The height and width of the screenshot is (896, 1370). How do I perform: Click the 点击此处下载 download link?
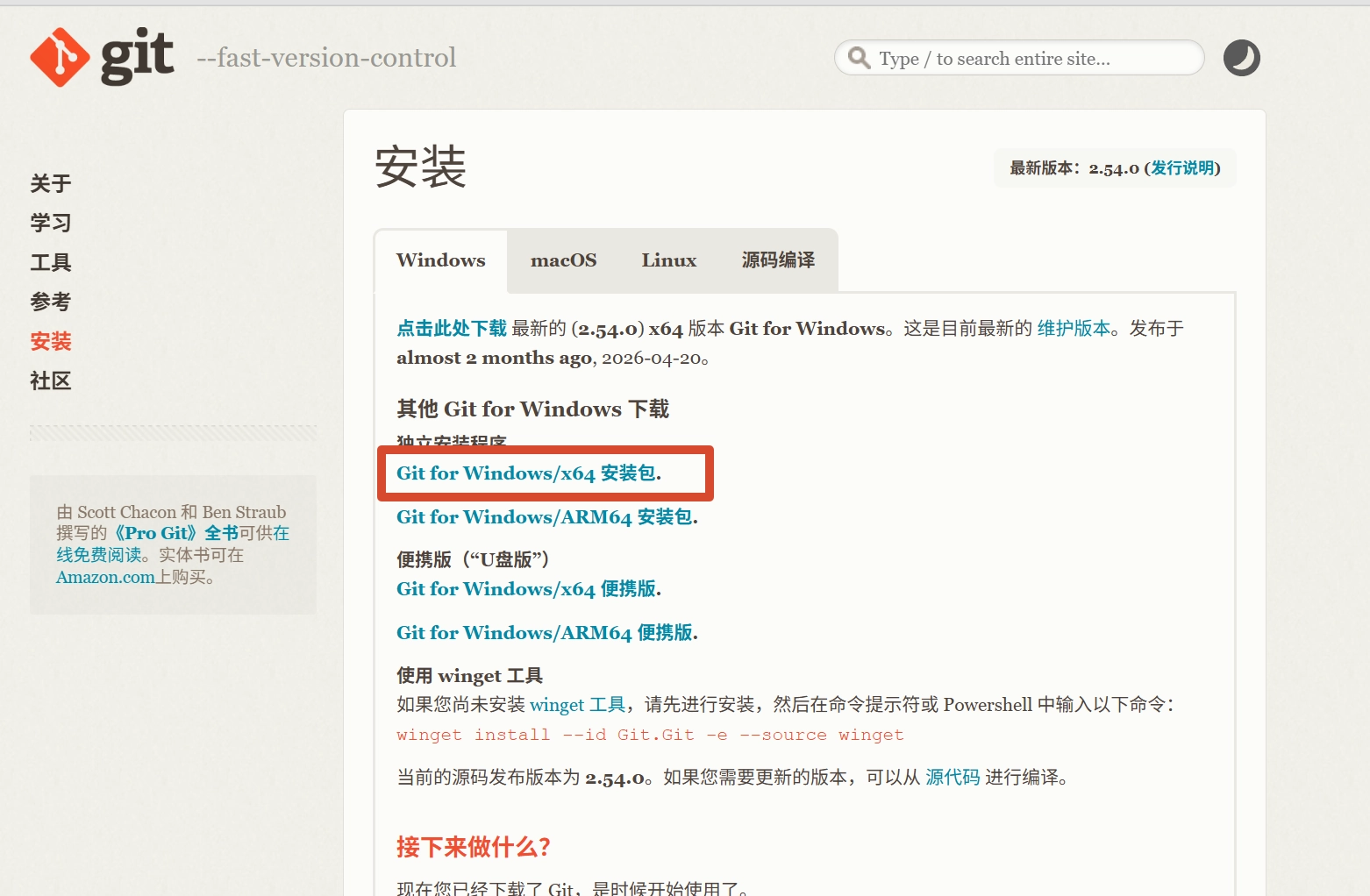[452, 329]
